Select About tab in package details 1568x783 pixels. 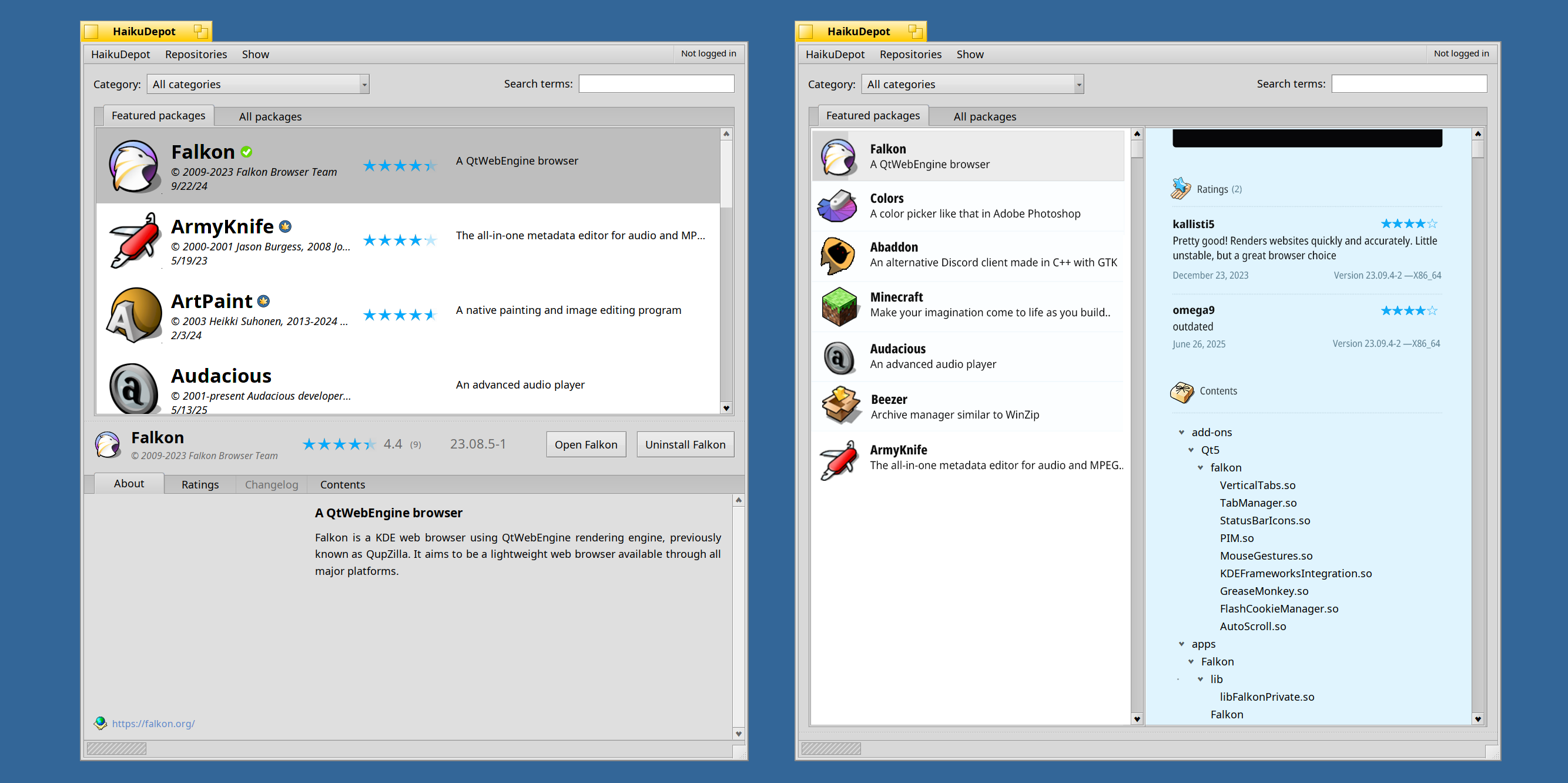click(129, 483)
